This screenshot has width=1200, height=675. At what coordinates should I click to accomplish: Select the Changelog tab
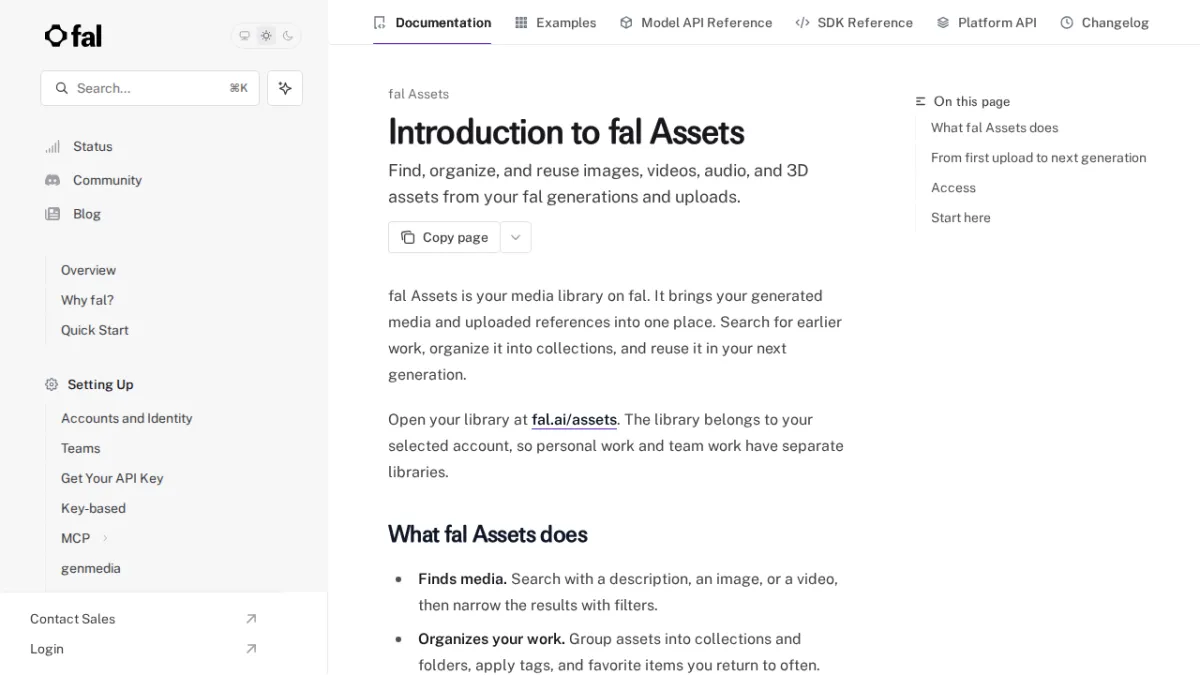1104,22
